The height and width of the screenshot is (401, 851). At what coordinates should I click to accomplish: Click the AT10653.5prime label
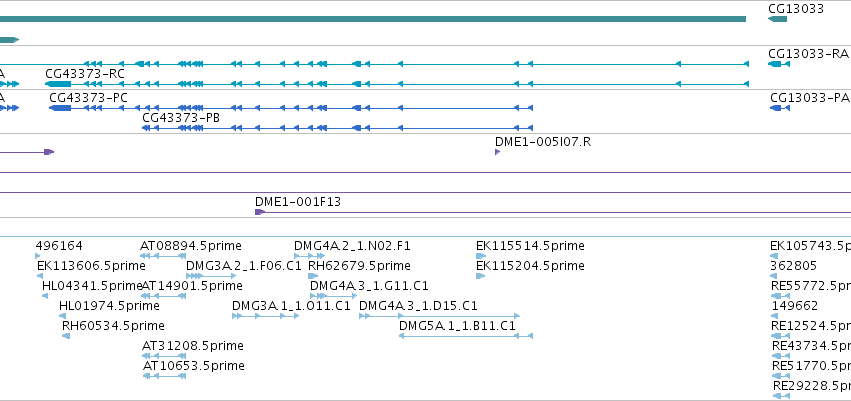tap(194, 366)
